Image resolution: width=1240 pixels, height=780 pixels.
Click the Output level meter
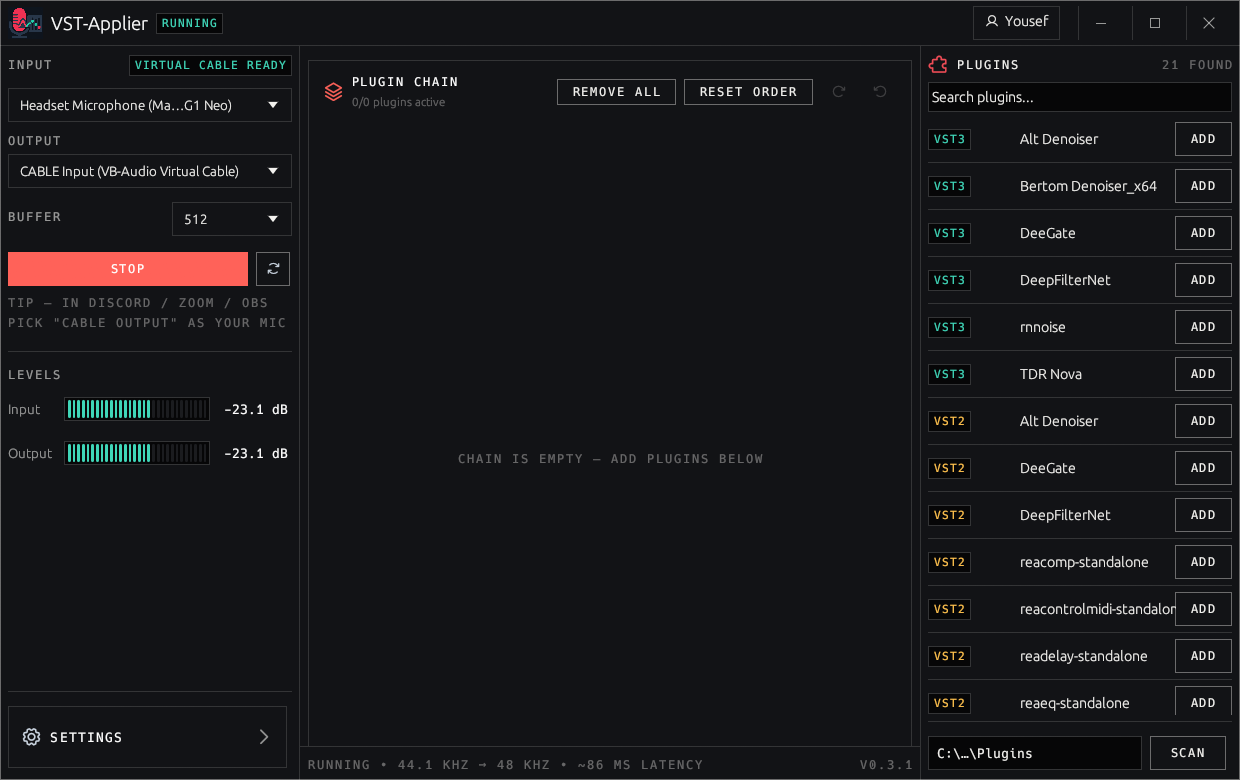tap(137, 453)
